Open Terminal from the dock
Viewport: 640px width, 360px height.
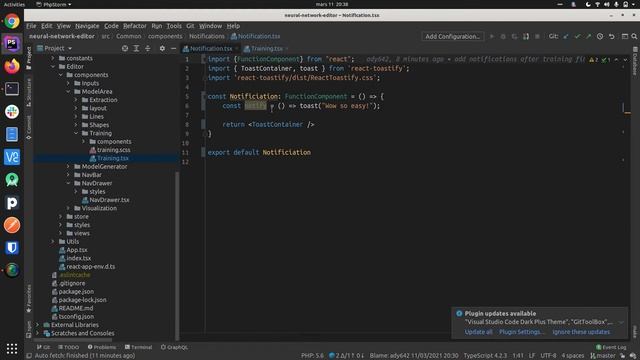12,89
